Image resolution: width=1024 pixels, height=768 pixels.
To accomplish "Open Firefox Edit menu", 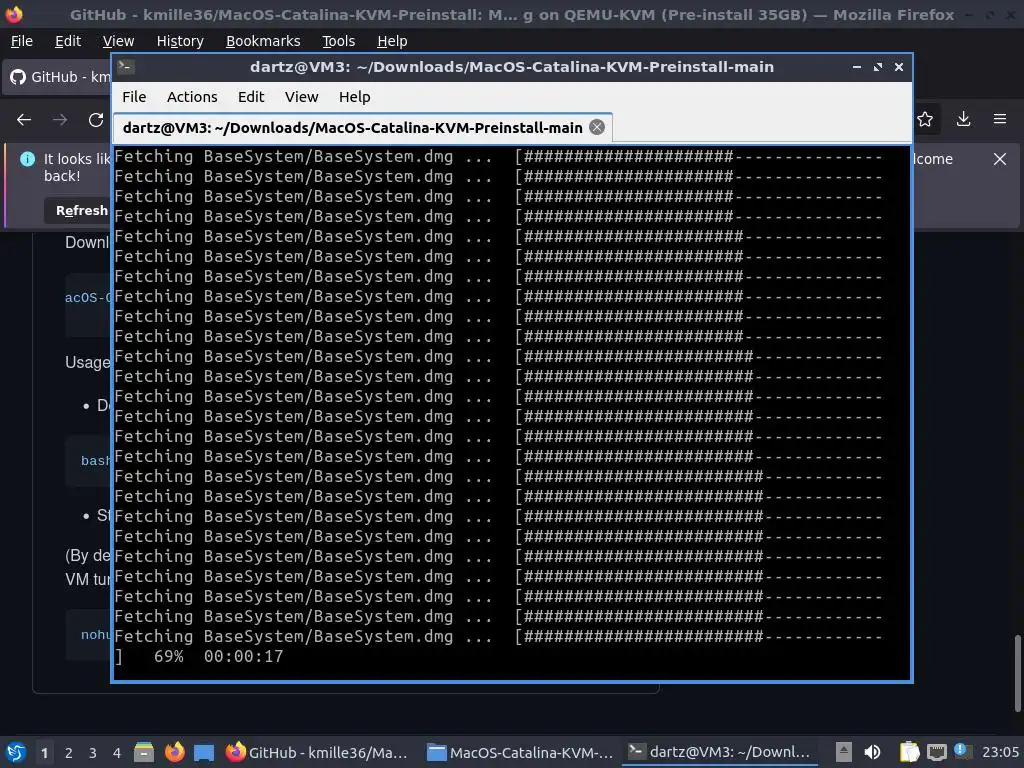I will tap(68, 41).
